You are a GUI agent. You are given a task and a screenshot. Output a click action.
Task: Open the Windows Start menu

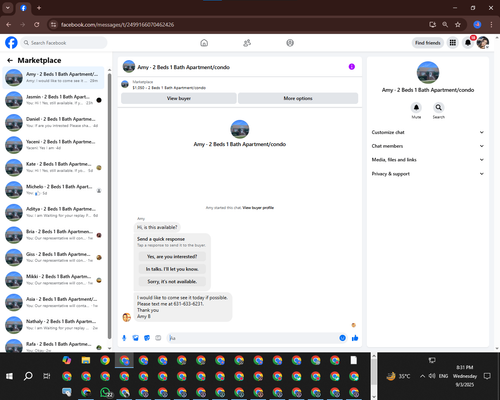[9, 376]
